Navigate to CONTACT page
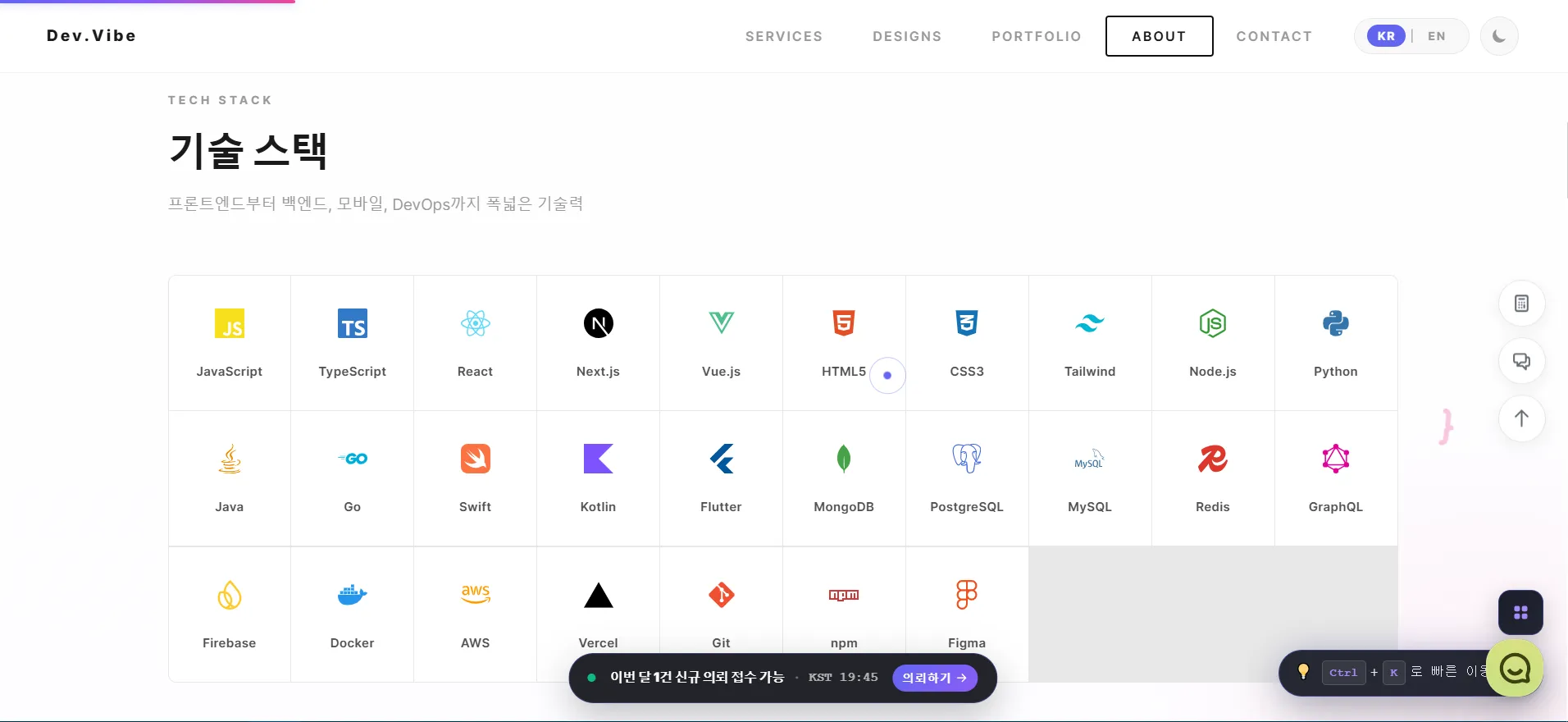Screen dimensions: 1568x722 (x=1274, y=36)
